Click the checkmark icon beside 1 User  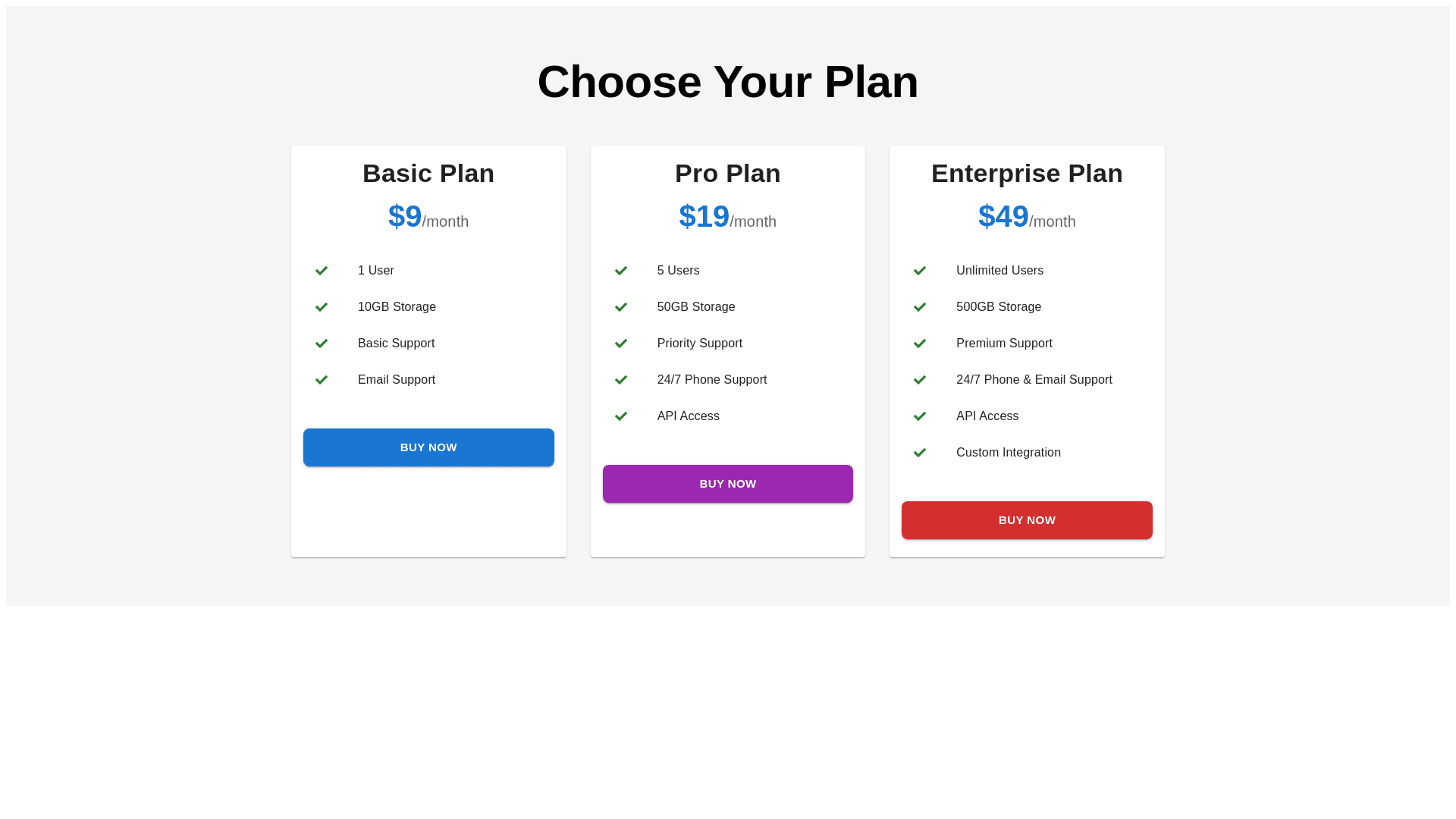pos(322,271)
